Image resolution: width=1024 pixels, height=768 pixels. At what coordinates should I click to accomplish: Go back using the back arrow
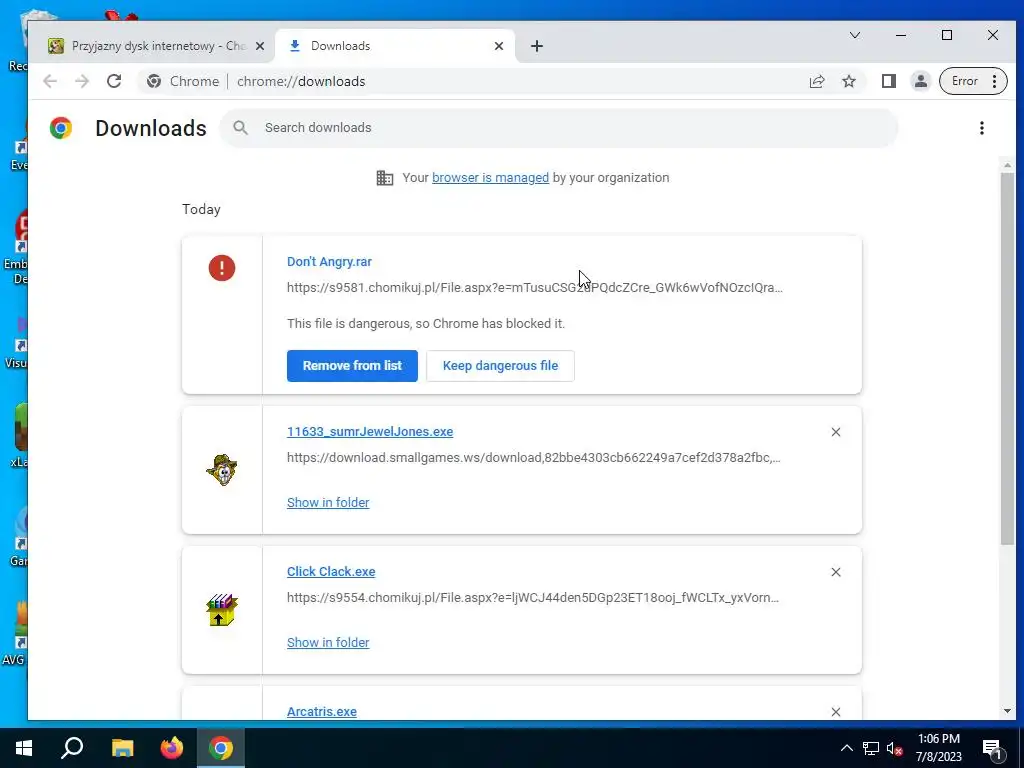click(x=50, y=81)
